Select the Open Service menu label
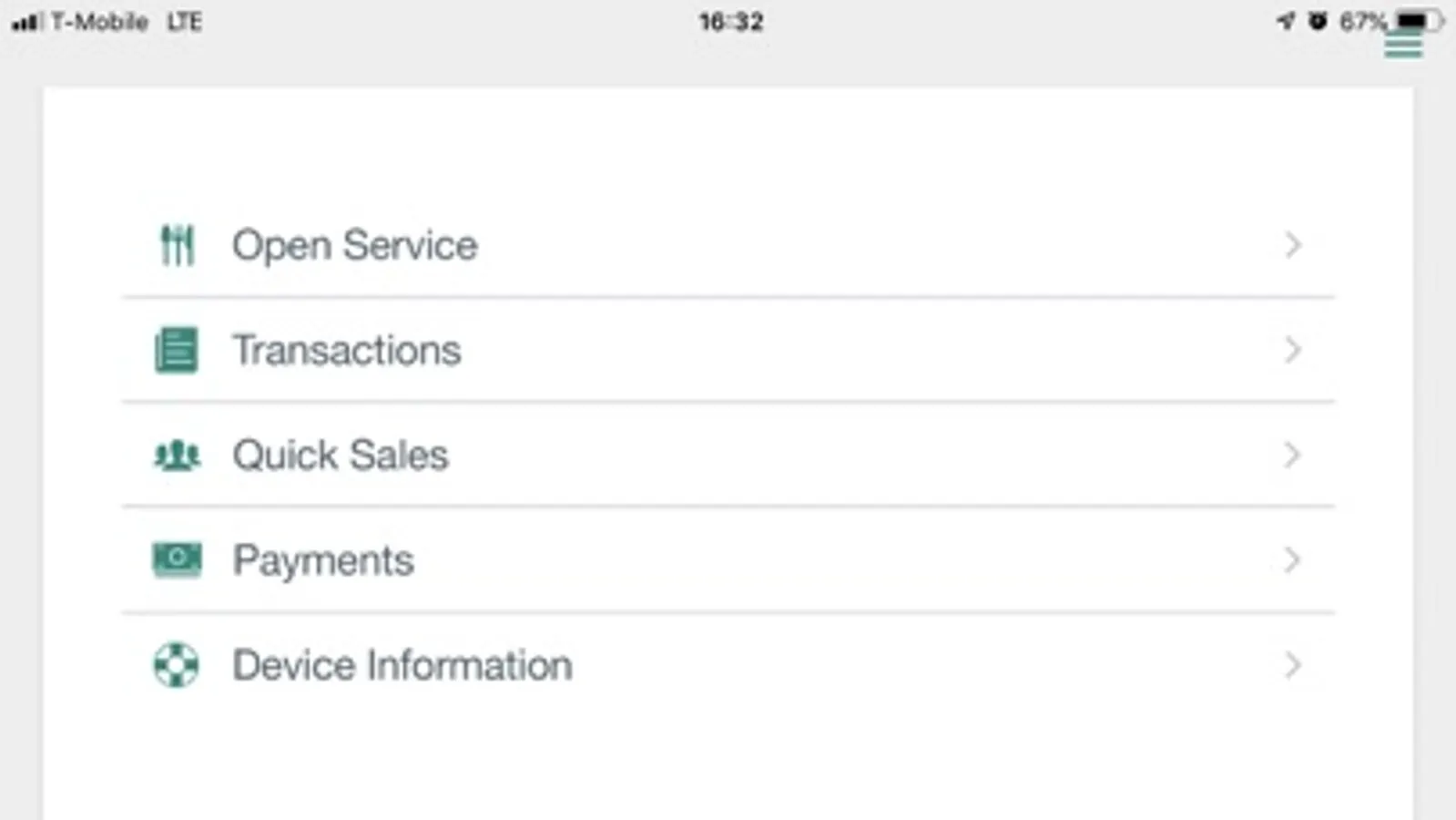1456x820 pixels. point(354,245)
